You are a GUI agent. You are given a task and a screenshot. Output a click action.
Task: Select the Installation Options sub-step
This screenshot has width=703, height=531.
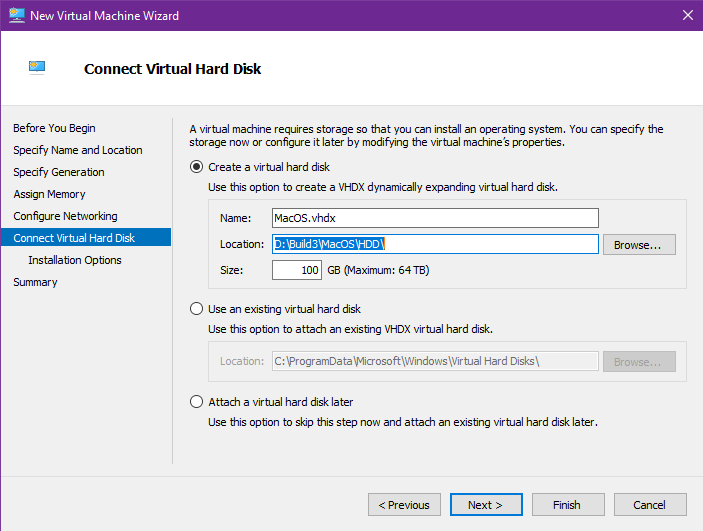75,260
